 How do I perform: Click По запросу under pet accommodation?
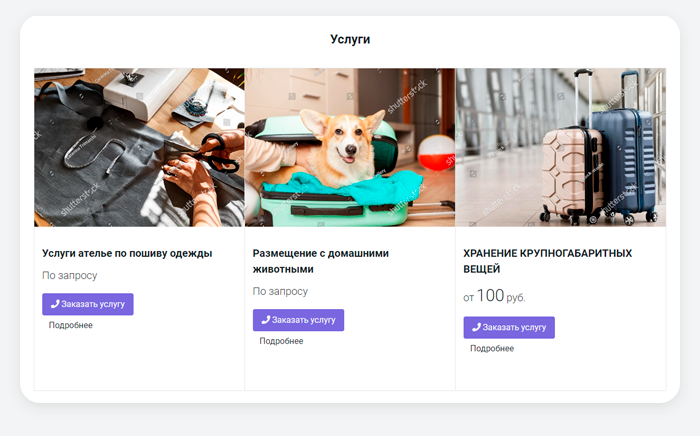(280, 291)
